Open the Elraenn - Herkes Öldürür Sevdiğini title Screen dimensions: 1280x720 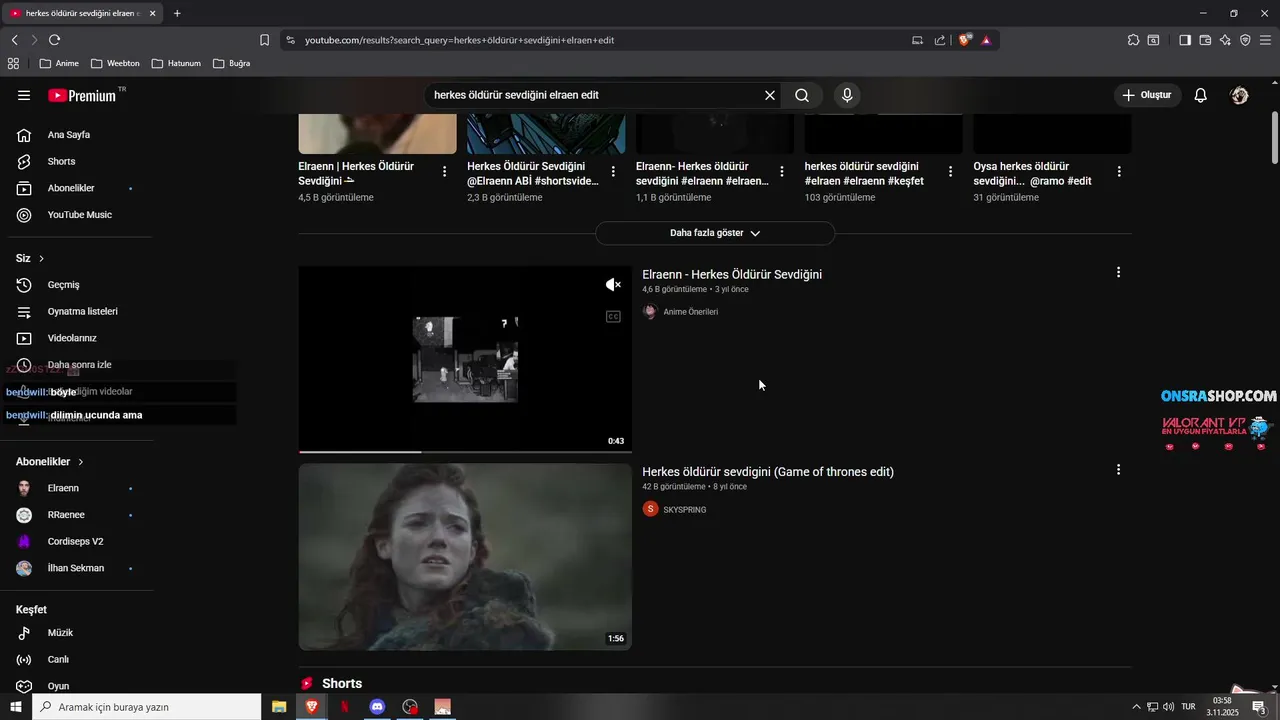pos(732,274)
